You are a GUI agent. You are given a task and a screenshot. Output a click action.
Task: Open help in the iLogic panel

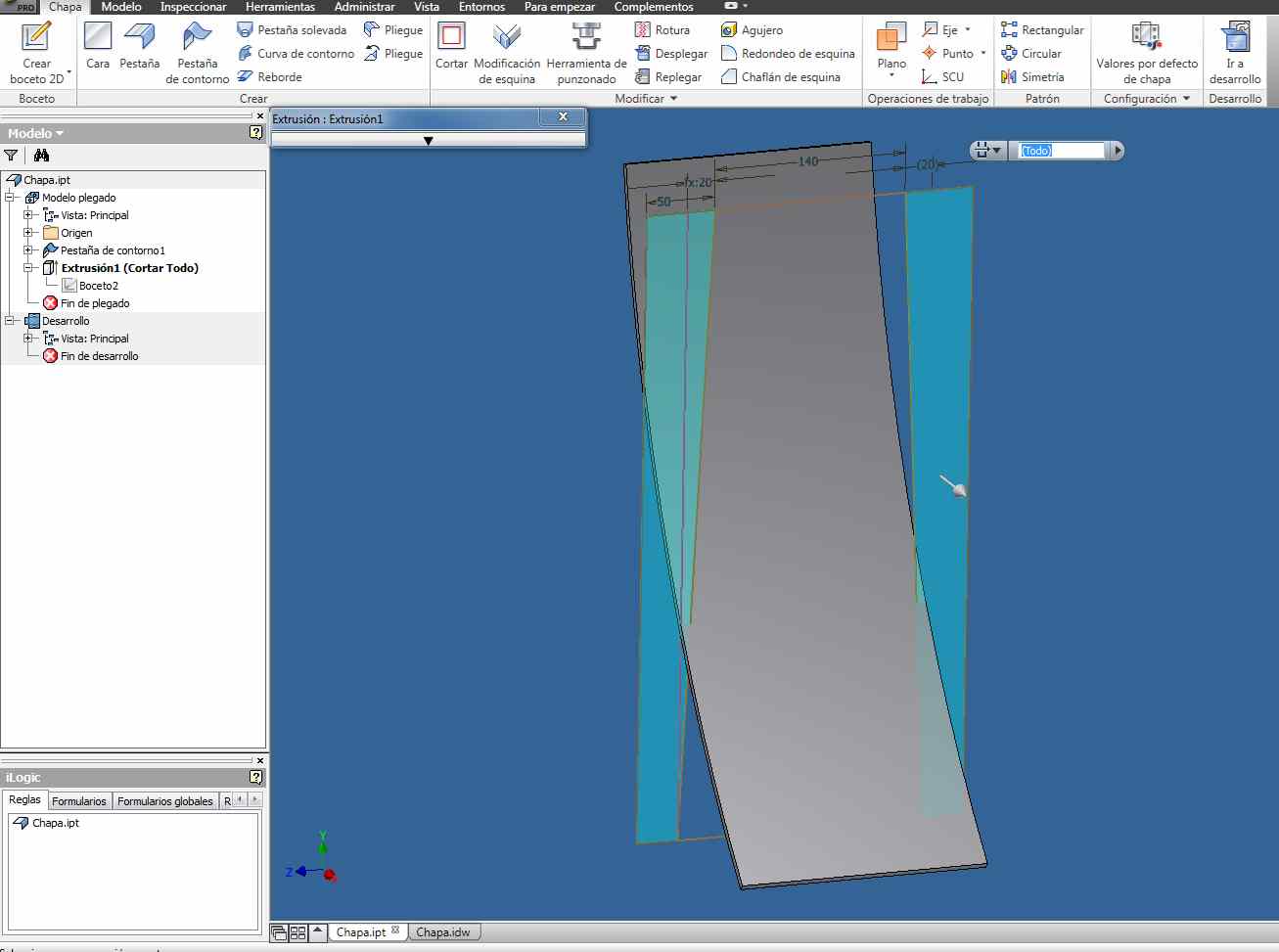click(x=256, y=777)
